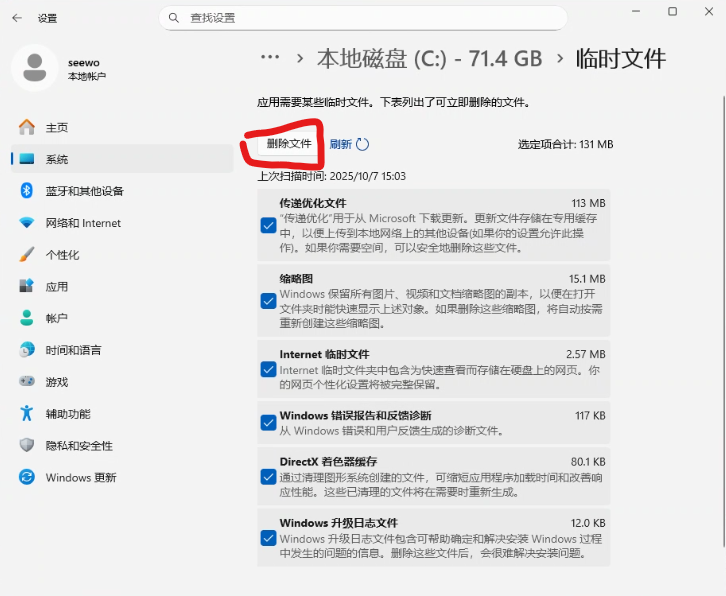Click the 辅助功能 accessibility icon
726x596 pixels.
click(x=27, y=413)
